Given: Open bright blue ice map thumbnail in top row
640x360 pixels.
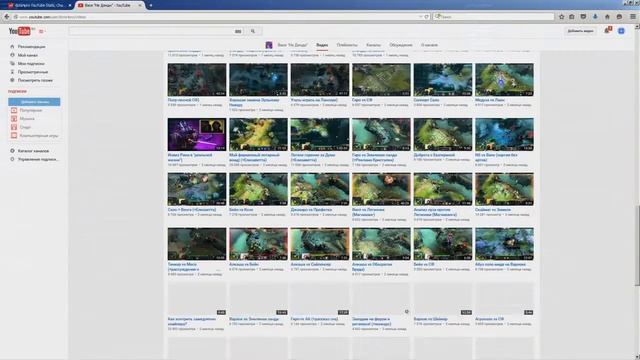Looking at the screenshot, I should point(443,80).
